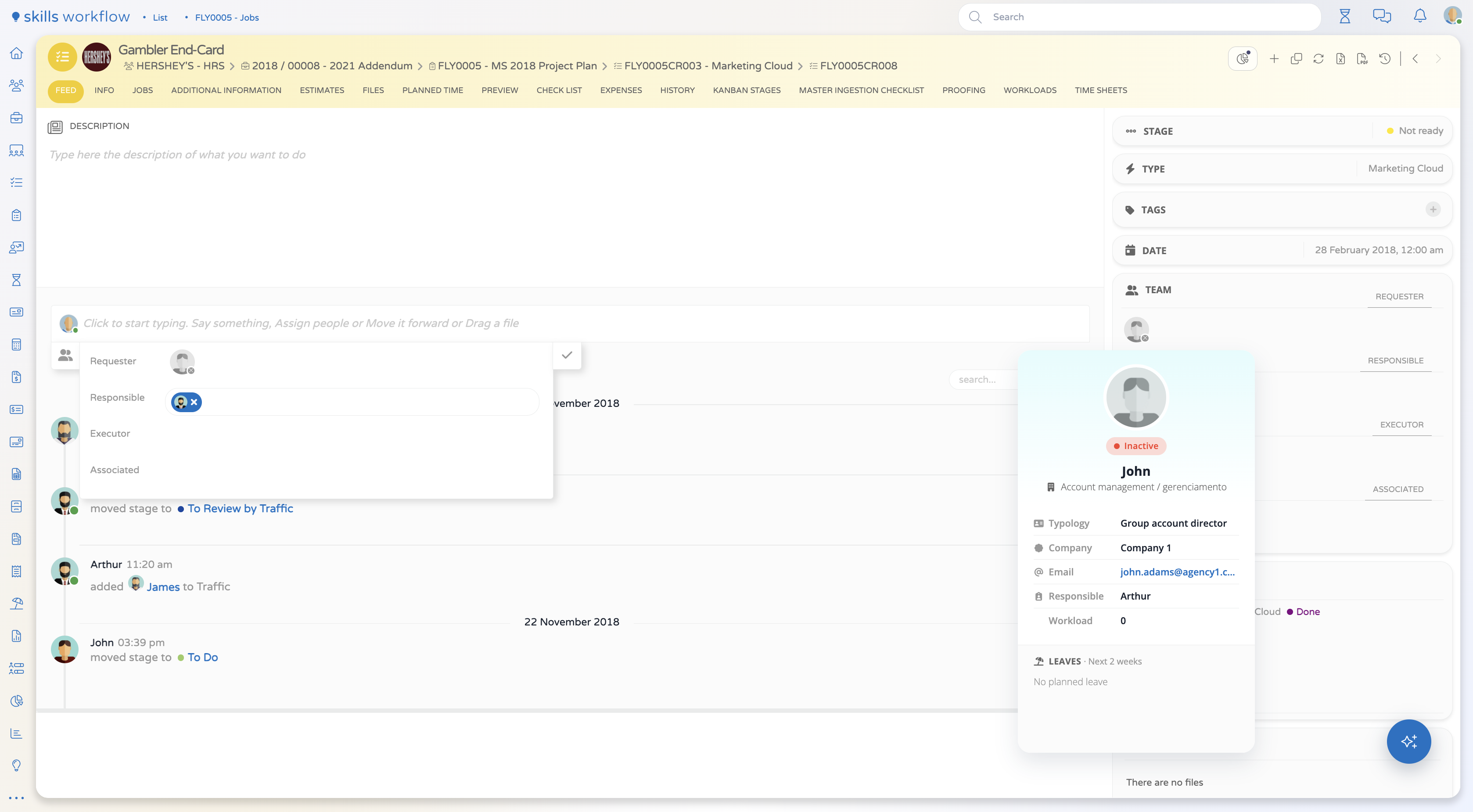Open the James user link in feed
Viewport: 1473px width, 812px height.
pos(163,587)
